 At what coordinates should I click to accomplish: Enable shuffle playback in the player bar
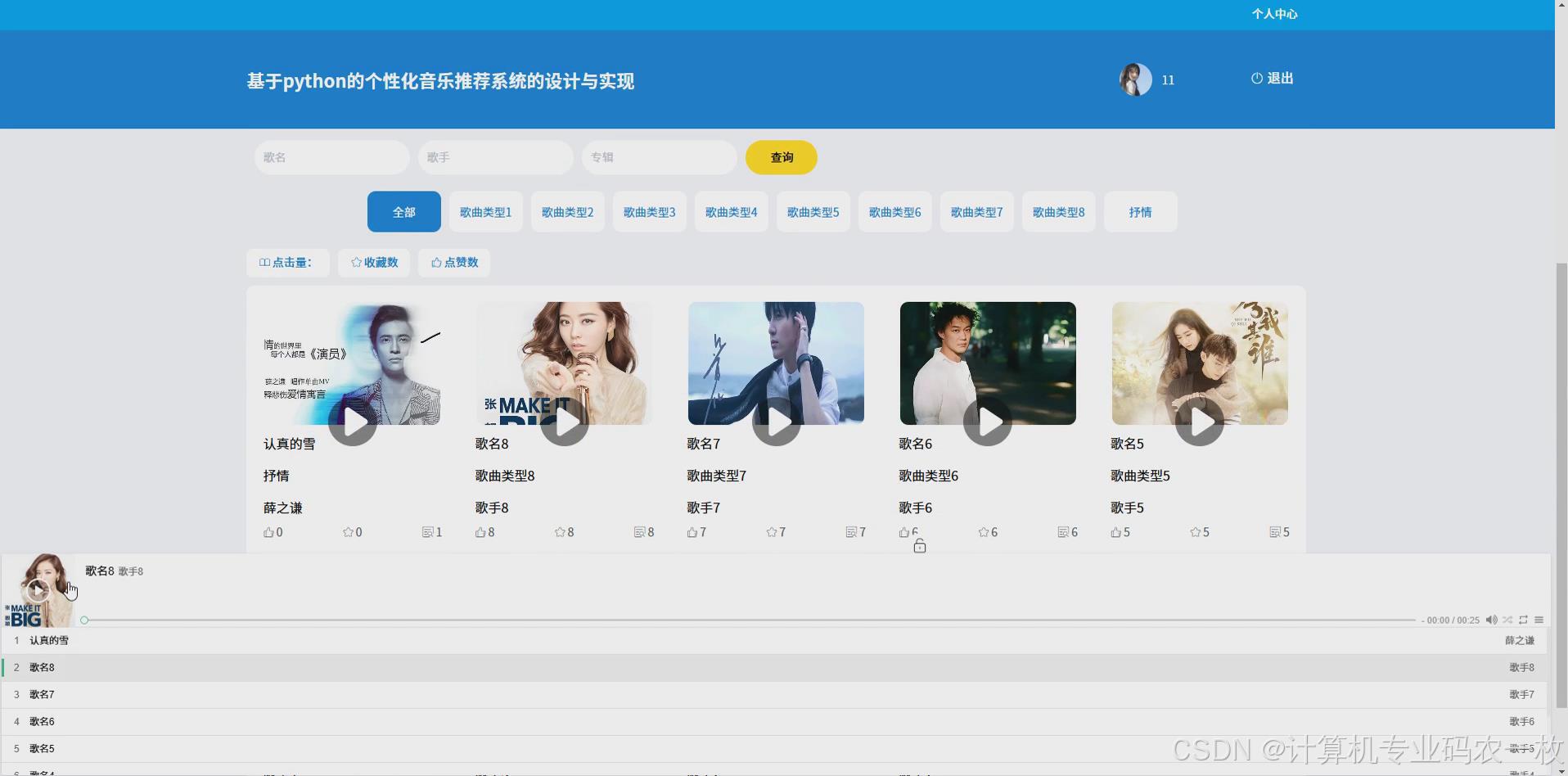click(1507, 620)
